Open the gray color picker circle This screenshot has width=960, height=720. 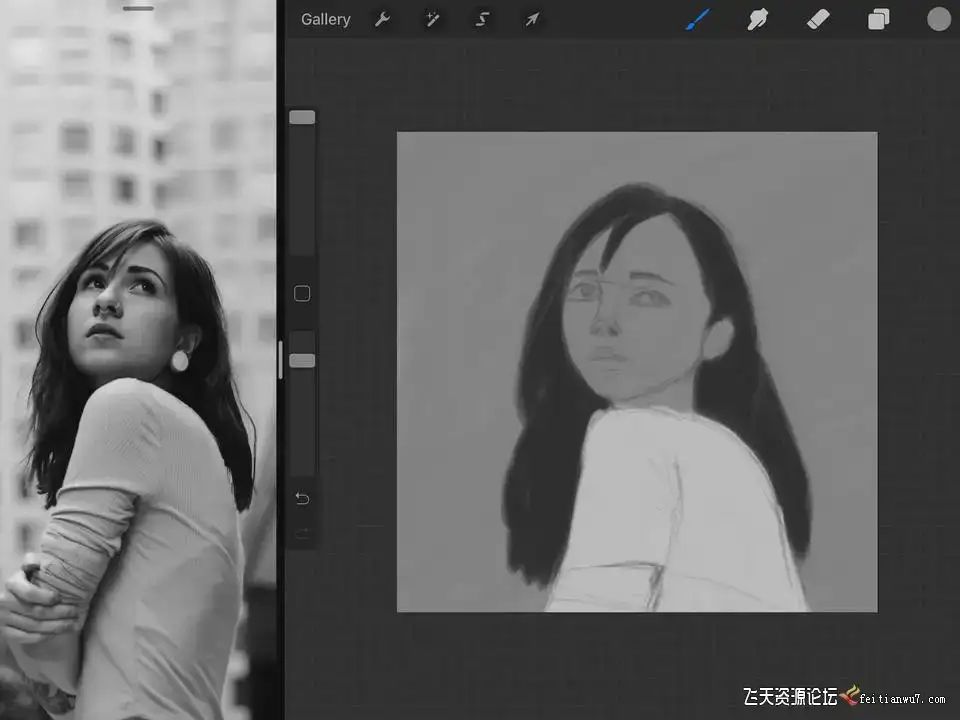pyautogui.click(x=939, y=19)
